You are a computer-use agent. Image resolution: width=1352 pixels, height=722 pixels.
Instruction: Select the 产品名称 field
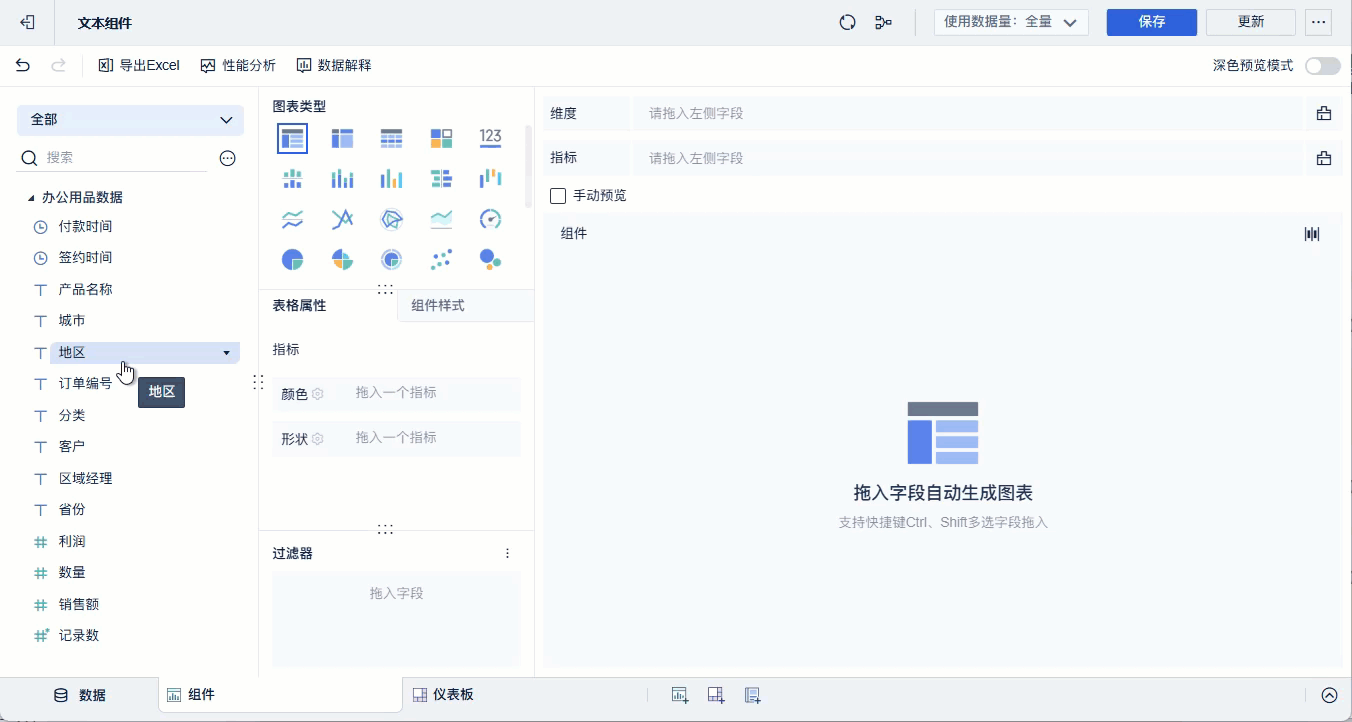tap(85, 290)
